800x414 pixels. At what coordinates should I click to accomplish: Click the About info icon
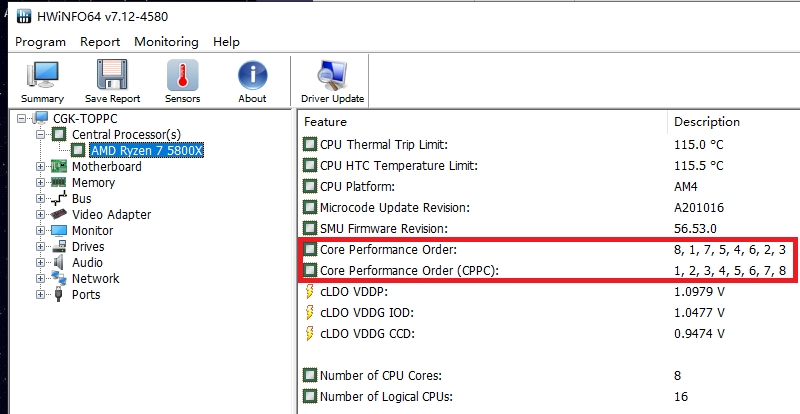coord(252,80)
